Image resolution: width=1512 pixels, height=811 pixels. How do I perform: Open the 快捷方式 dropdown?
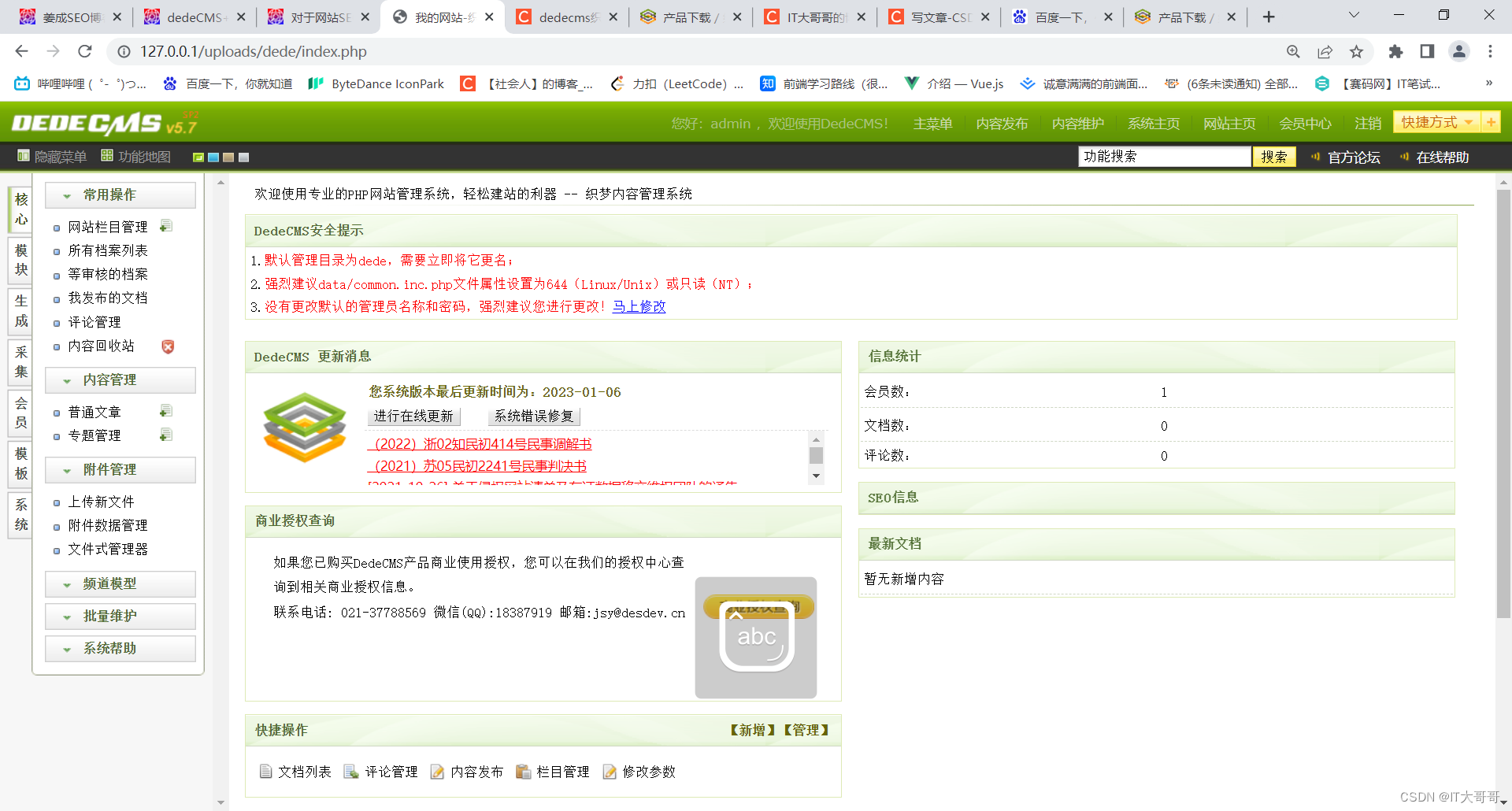pos(1437,122)
